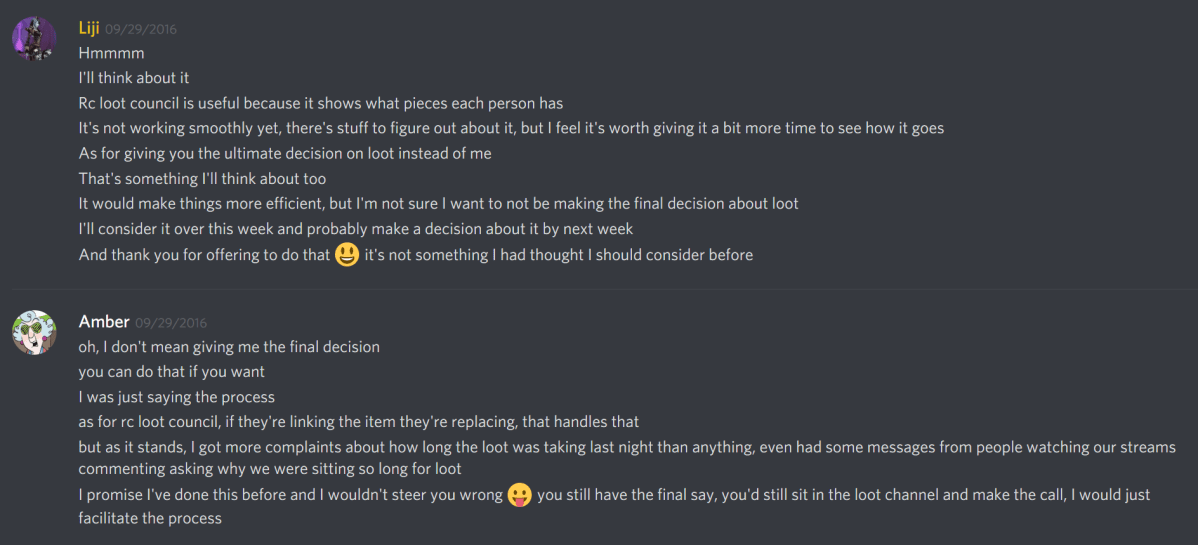Click the 09/29/2016 timestamp beside Amber
Screen dimensions: 1198x545
click(x=171, y=323)
